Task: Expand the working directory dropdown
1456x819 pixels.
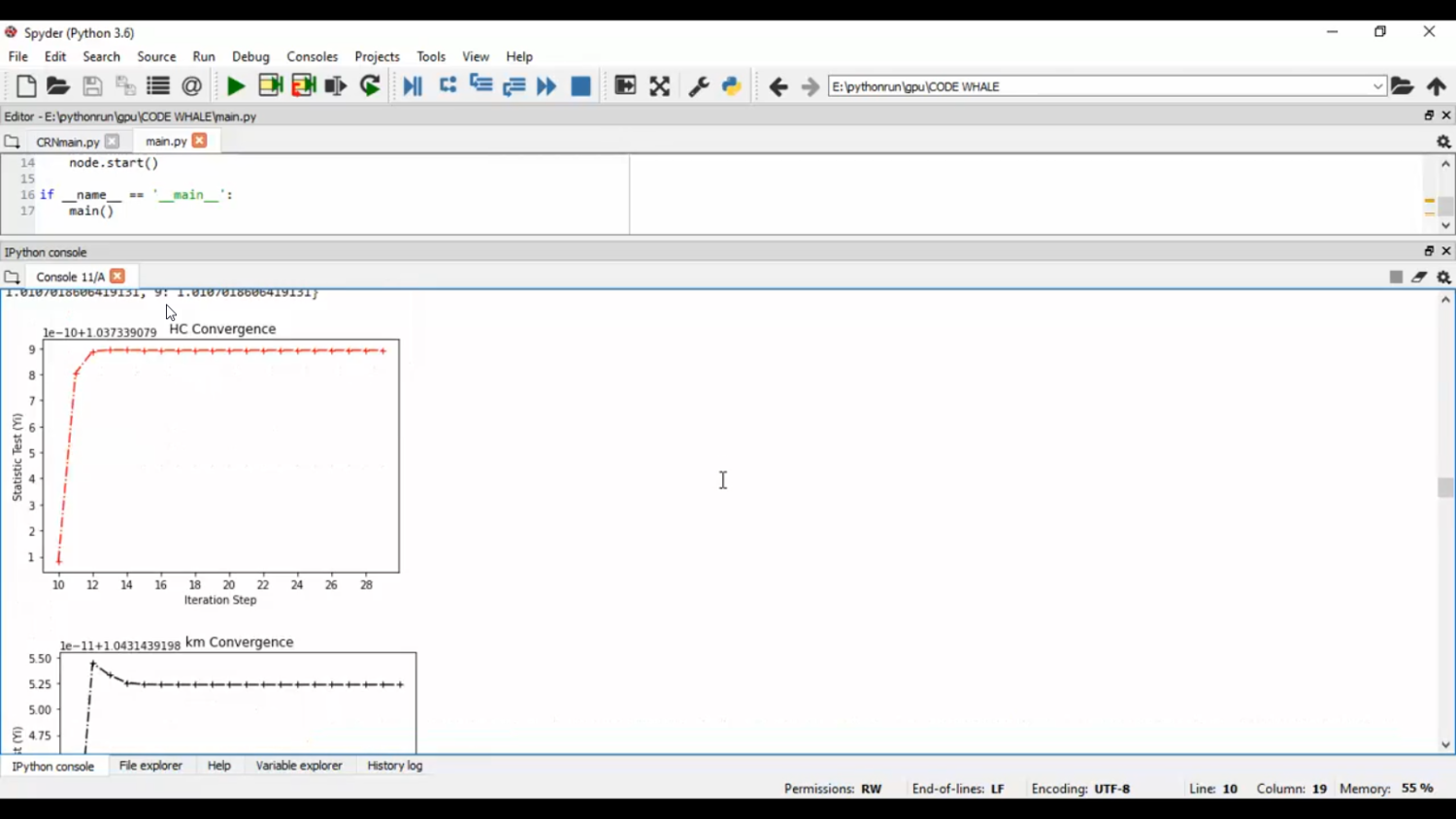Action: tap(1377, 86)
